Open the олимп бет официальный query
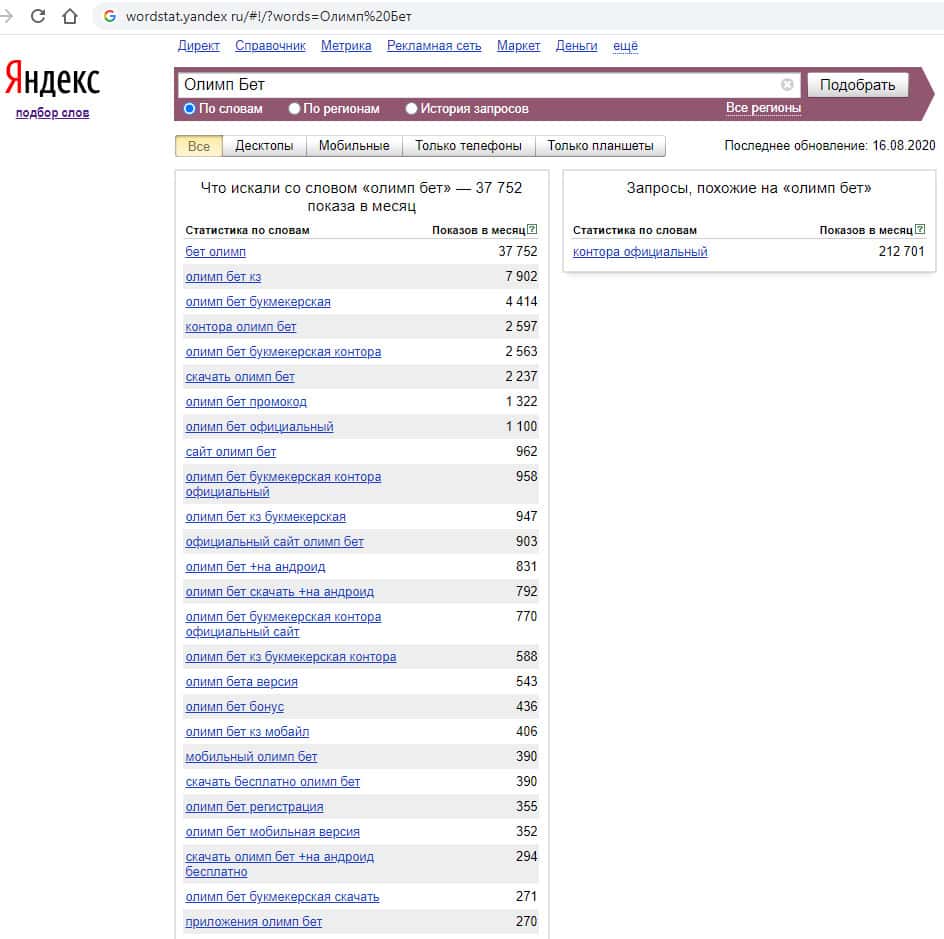 tap(259, 427)
